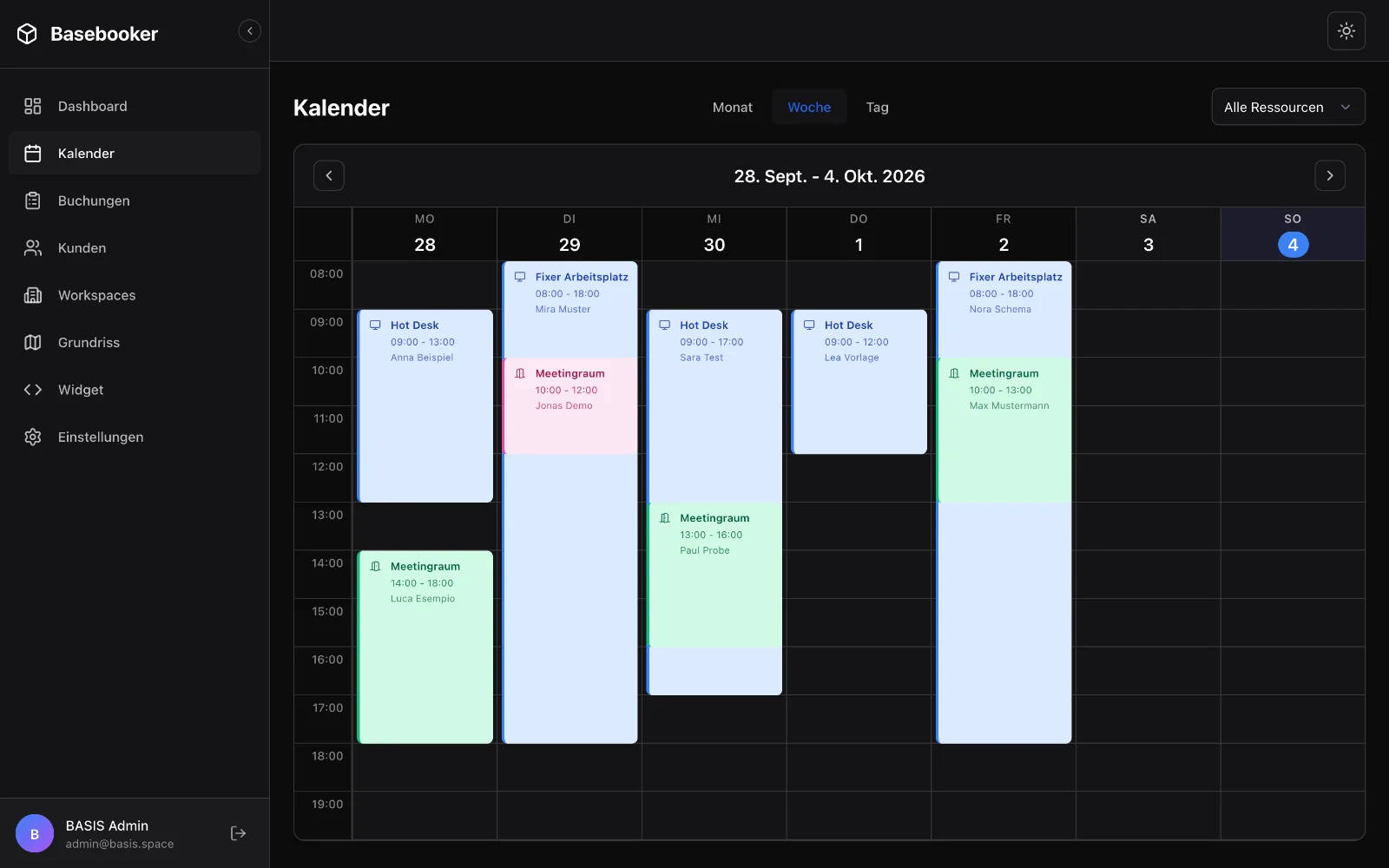Click the Kalender page heading
Viewport: 1389px width, 868px height.
[341, 108]
